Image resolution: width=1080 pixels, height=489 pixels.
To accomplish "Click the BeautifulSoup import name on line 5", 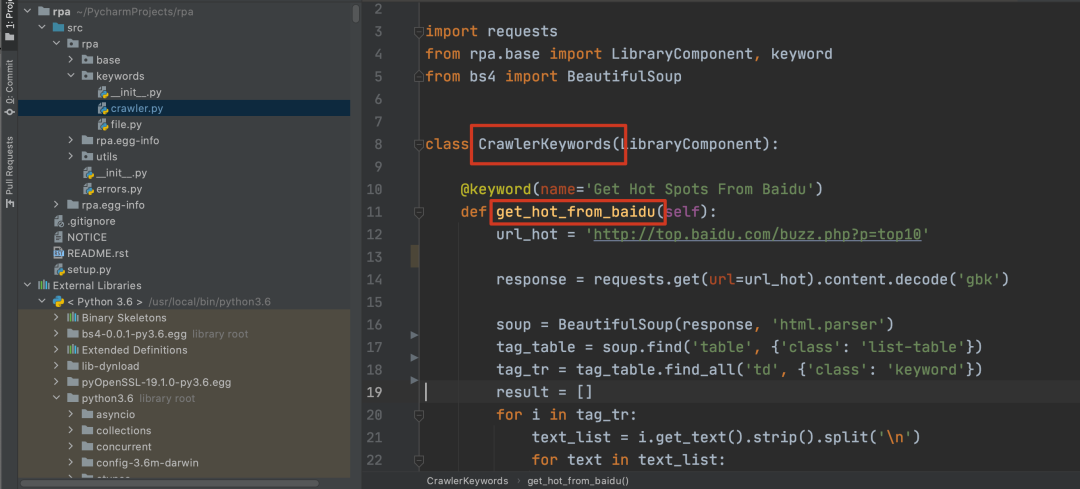I will tap(624, 76).
